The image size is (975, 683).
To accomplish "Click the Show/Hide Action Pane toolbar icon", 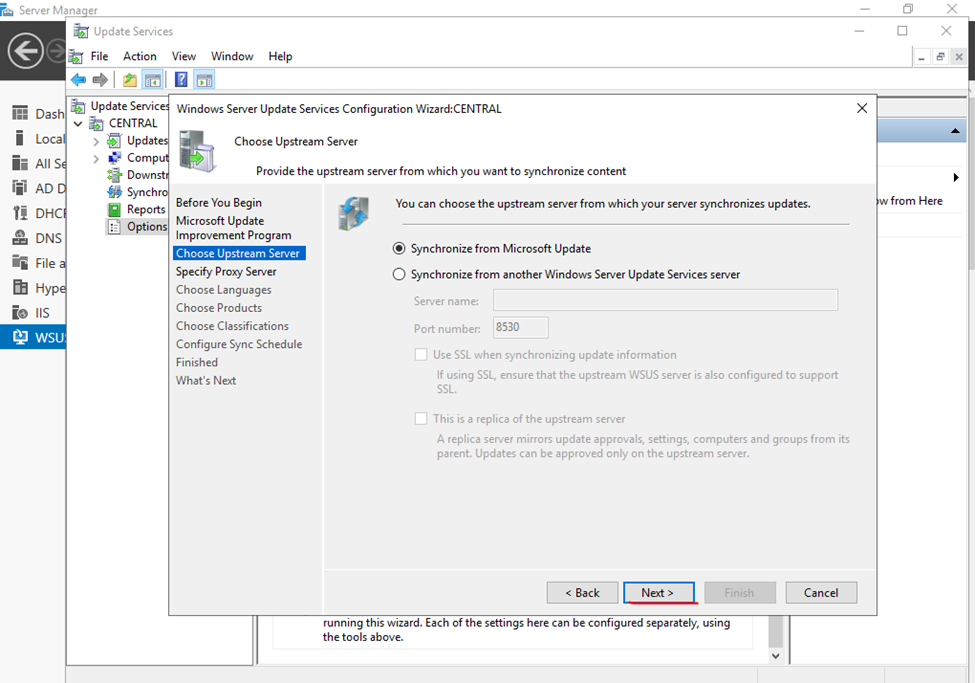I will [204, 80].
